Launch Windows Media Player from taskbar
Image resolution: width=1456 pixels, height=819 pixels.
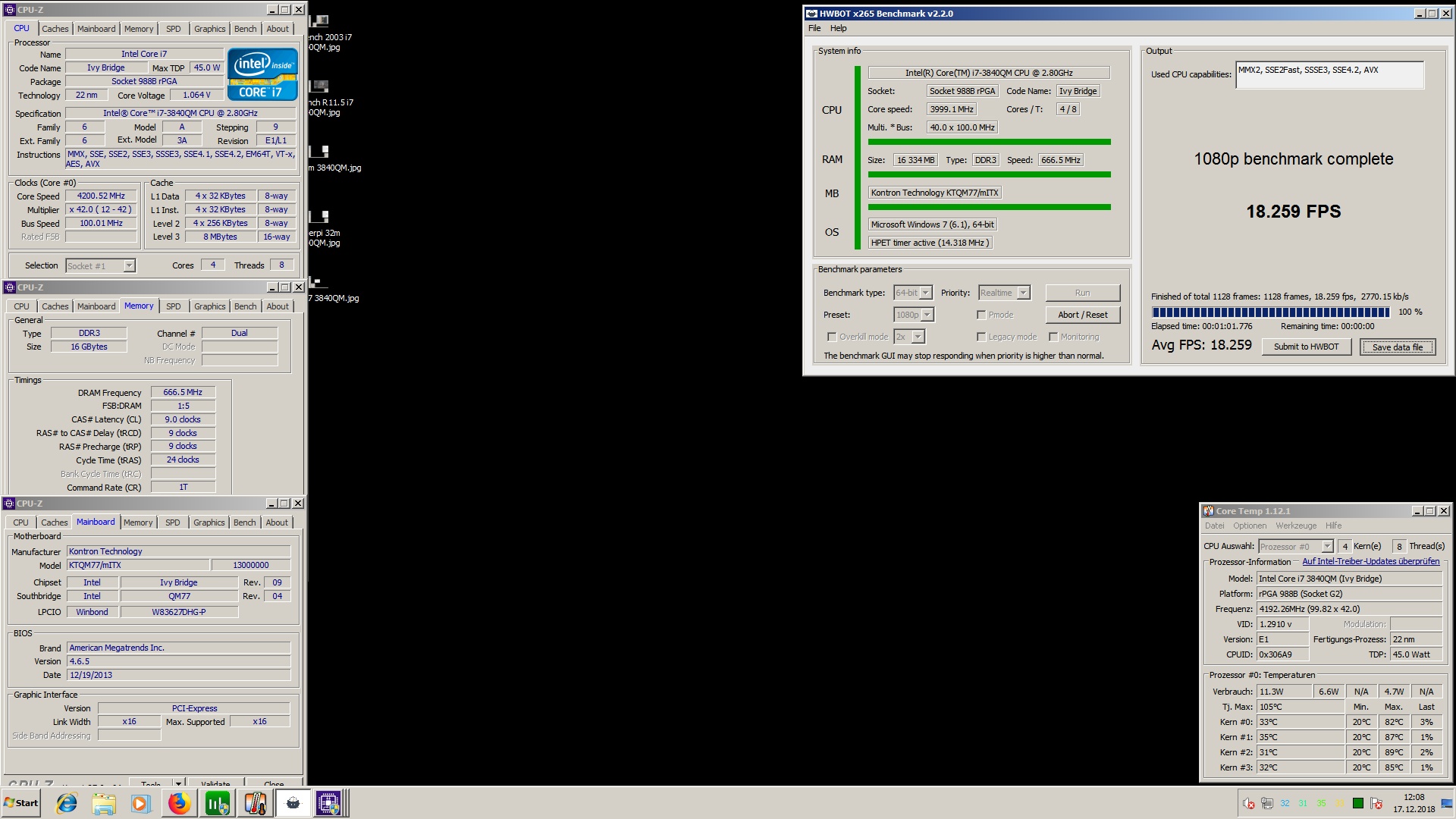click(140, 803)
